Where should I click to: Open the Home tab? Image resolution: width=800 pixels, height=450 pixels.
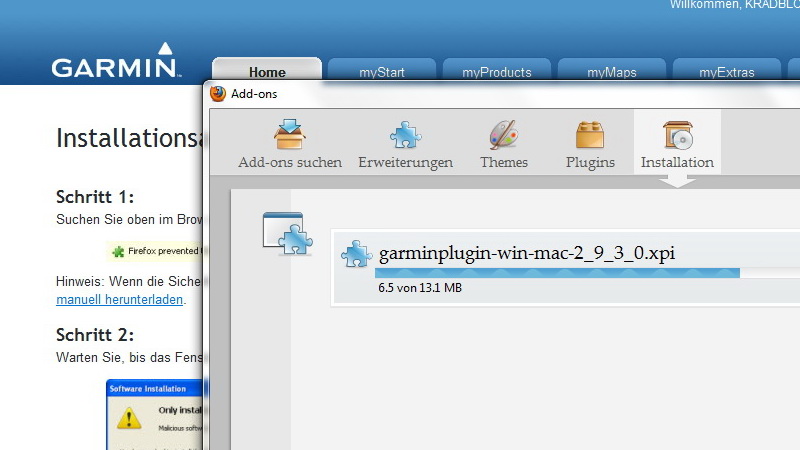(267, 72)
